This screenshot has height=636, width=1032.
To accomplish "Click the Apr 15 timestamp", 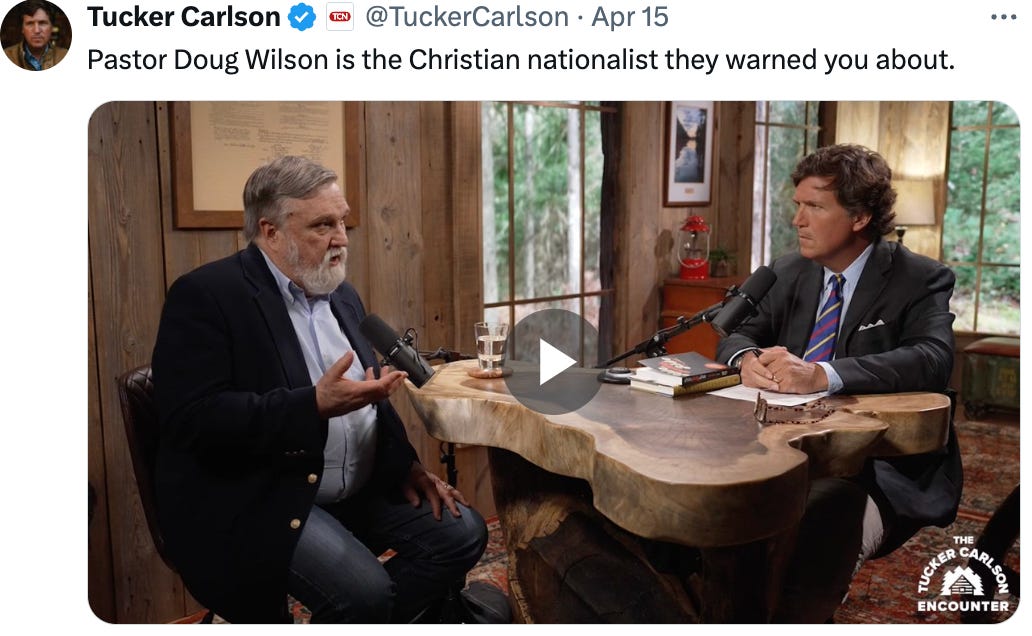I will click(x=630, y=17).
